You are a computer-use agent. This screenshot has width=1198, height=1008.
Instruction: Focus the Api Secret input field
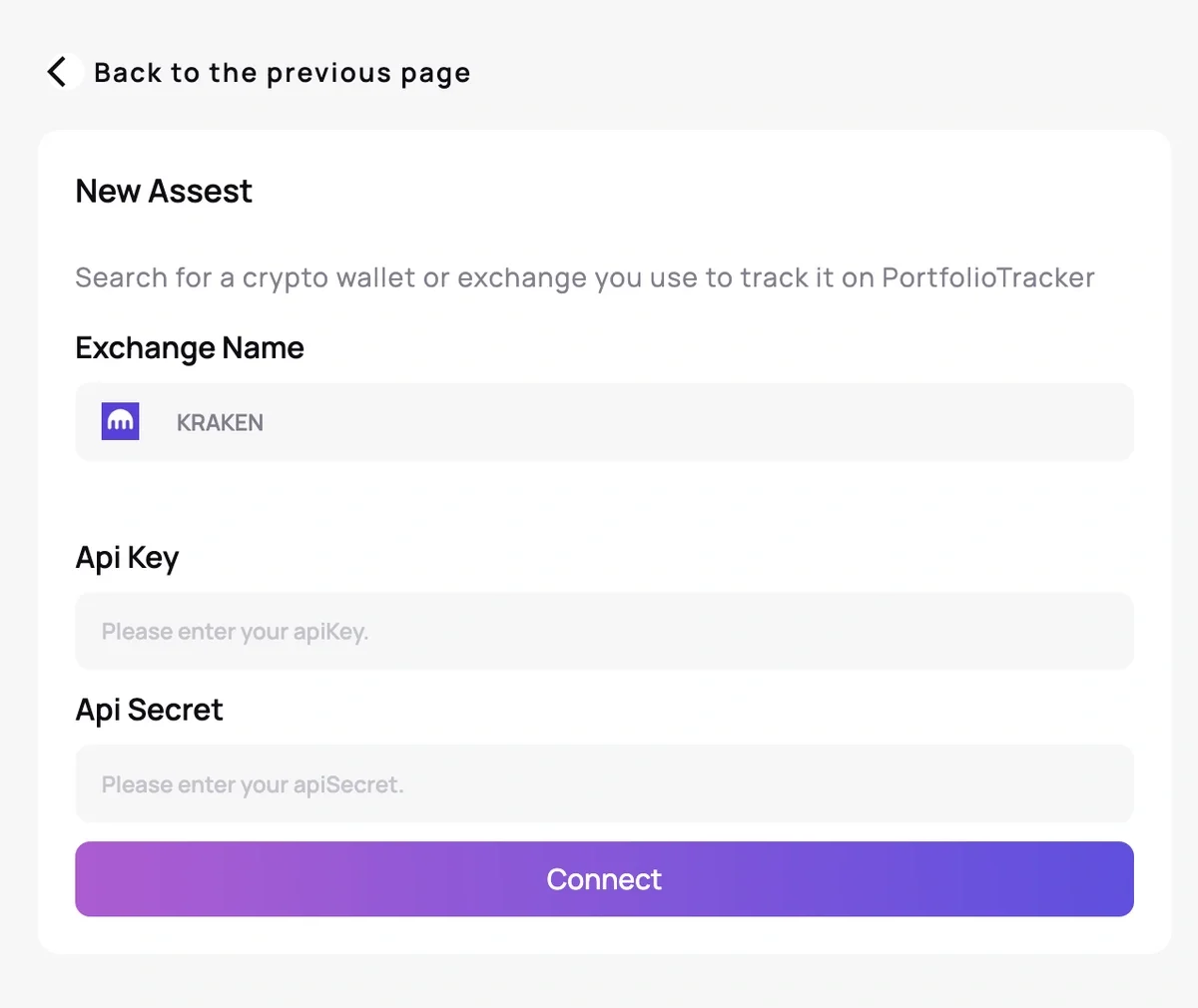(x=604, y=784)
